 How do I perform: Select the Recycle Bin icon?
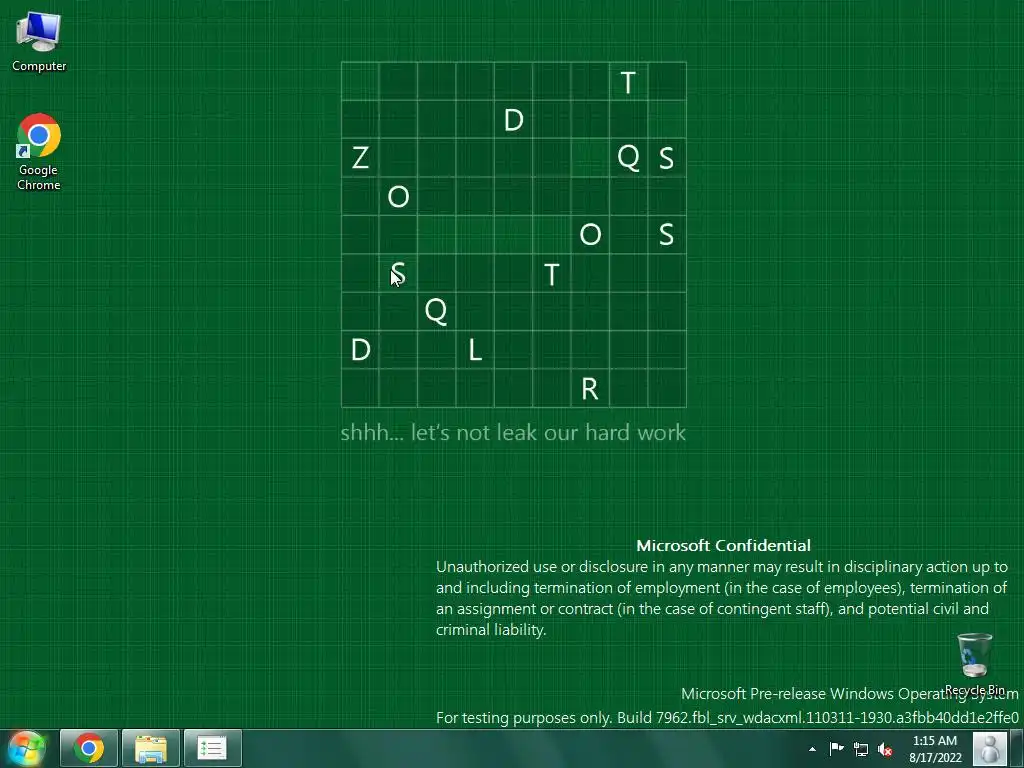pos(974,664)
